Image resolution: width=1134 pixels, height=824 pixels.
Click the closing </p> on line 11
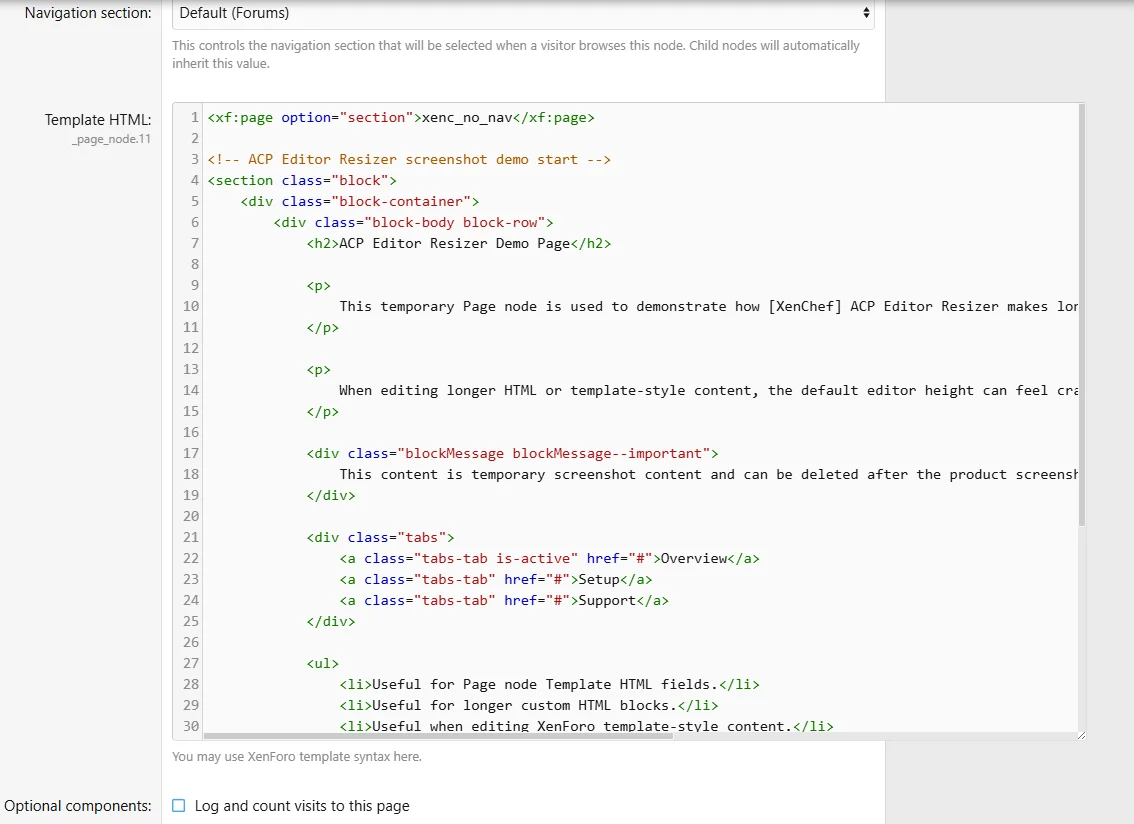[323, 327]
